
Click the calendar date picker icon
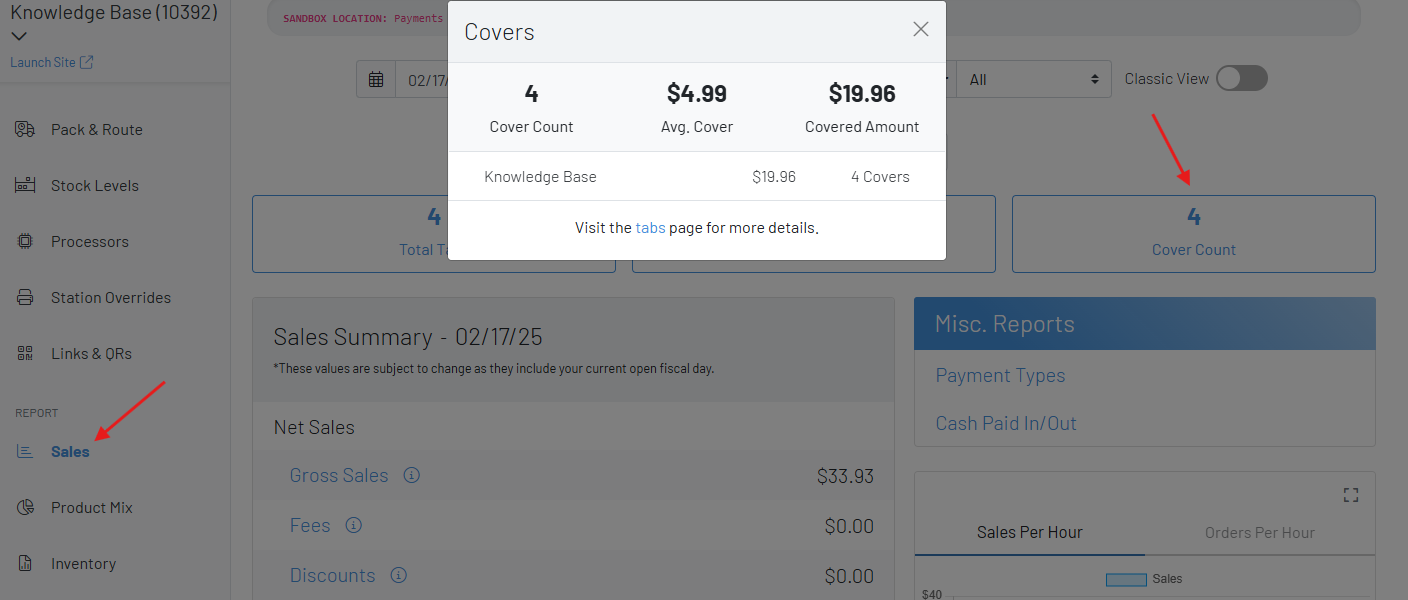pyautogui.click(x=376, y=79)
